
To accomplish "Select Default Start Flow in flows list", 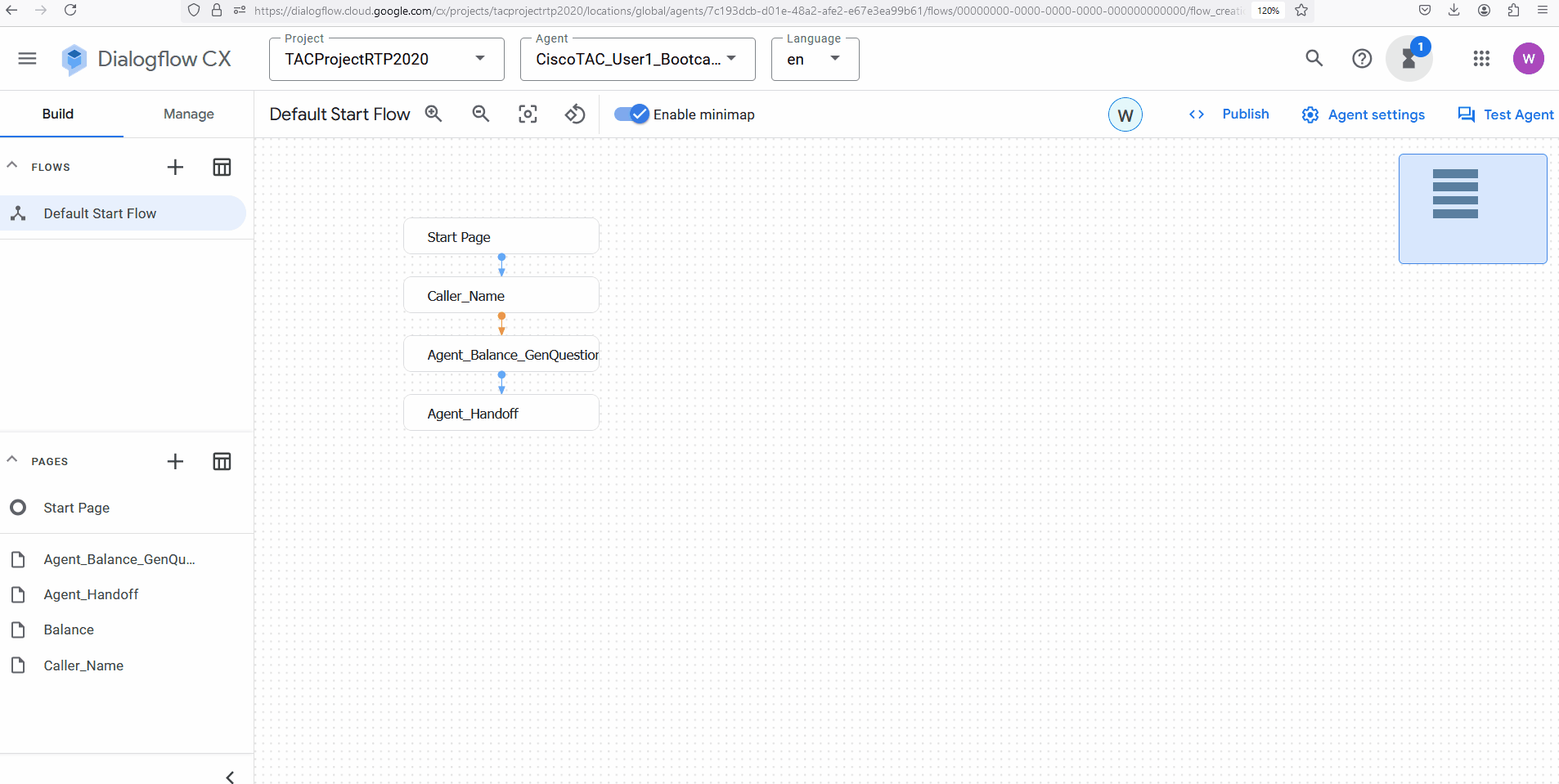I will click(x=123, y=213).
